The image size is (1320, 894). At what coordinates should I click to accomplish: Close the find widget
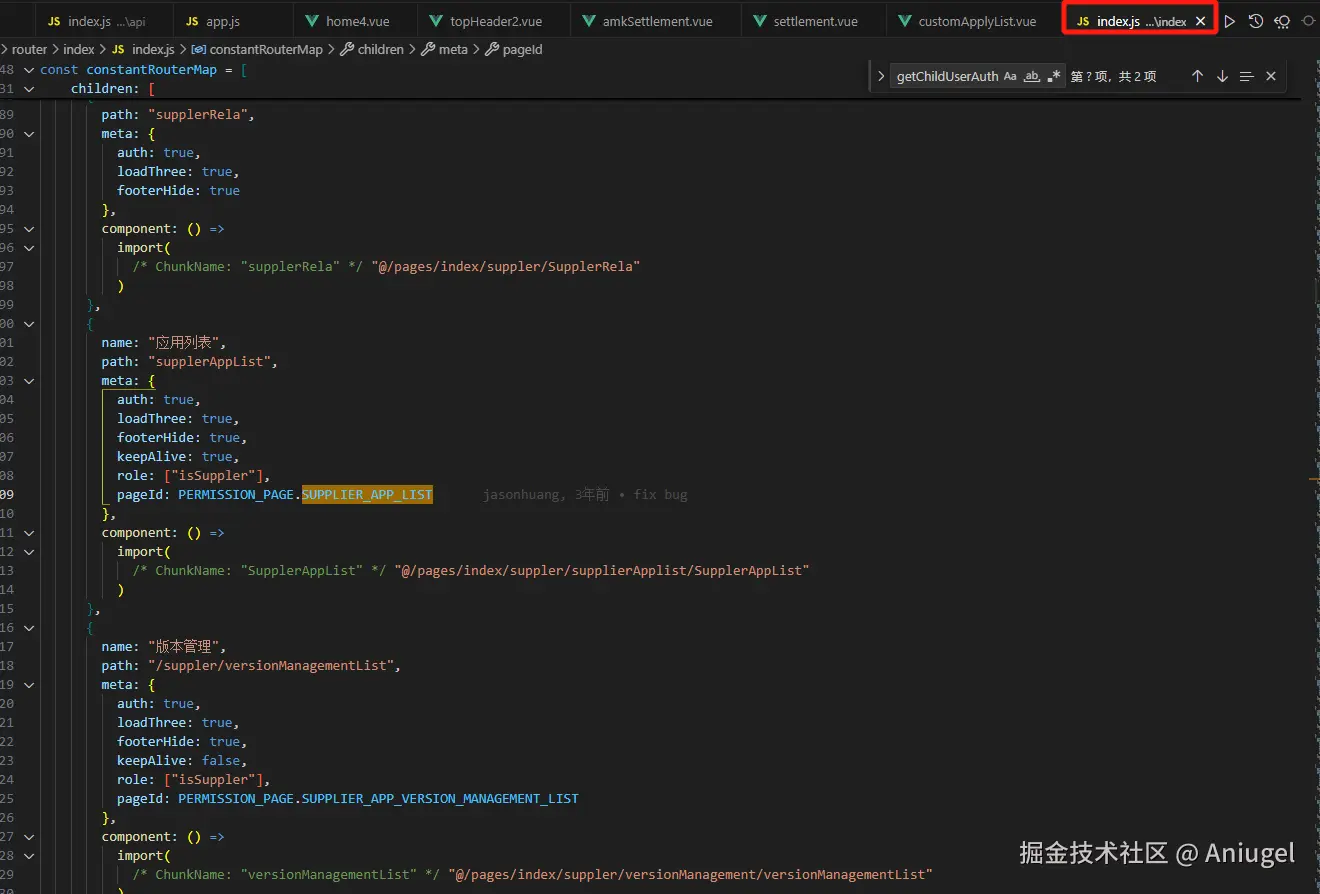click(x=1271, y=76)
